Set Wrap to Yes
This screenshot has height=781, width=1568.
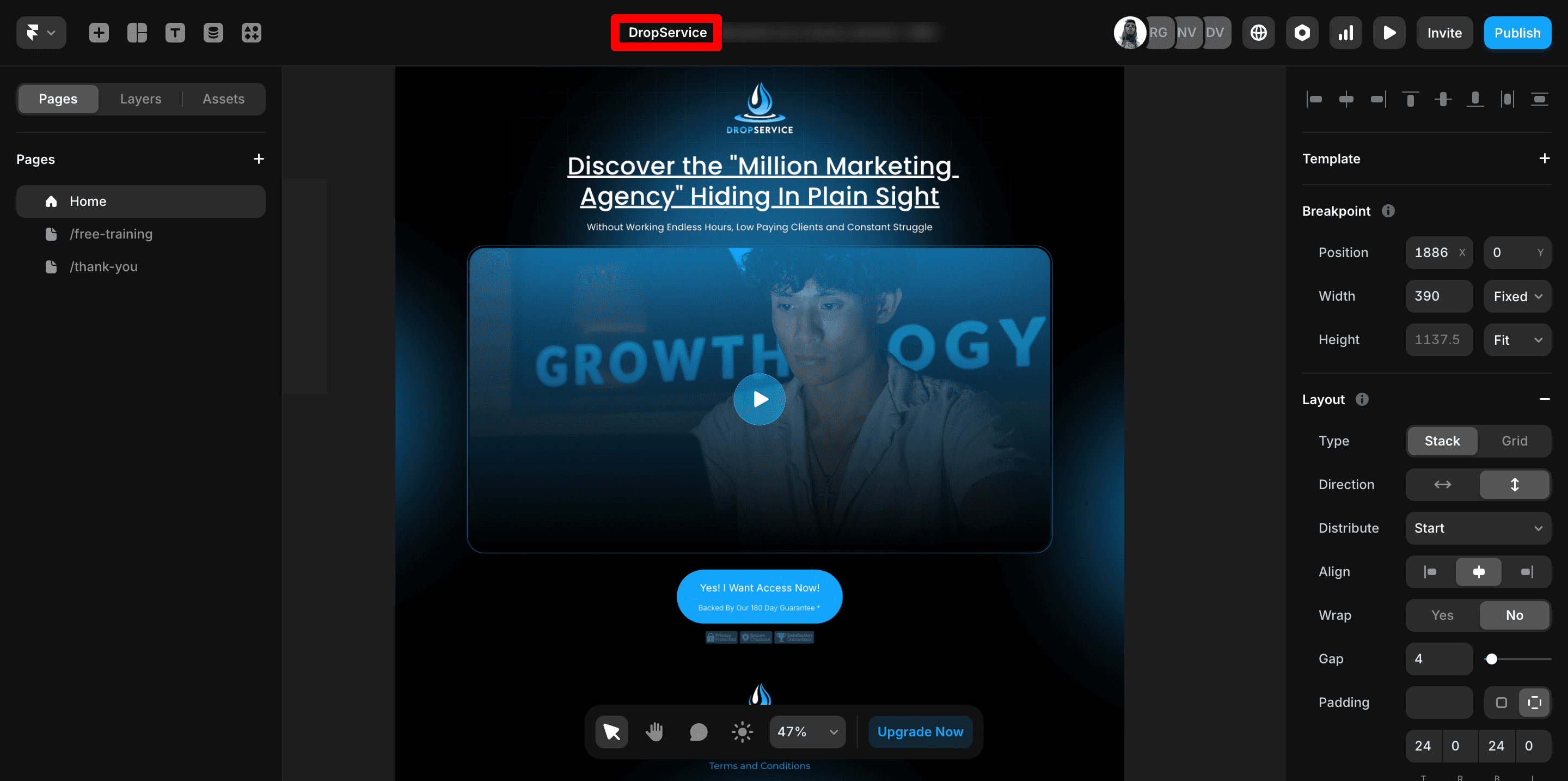(1442, 615)
